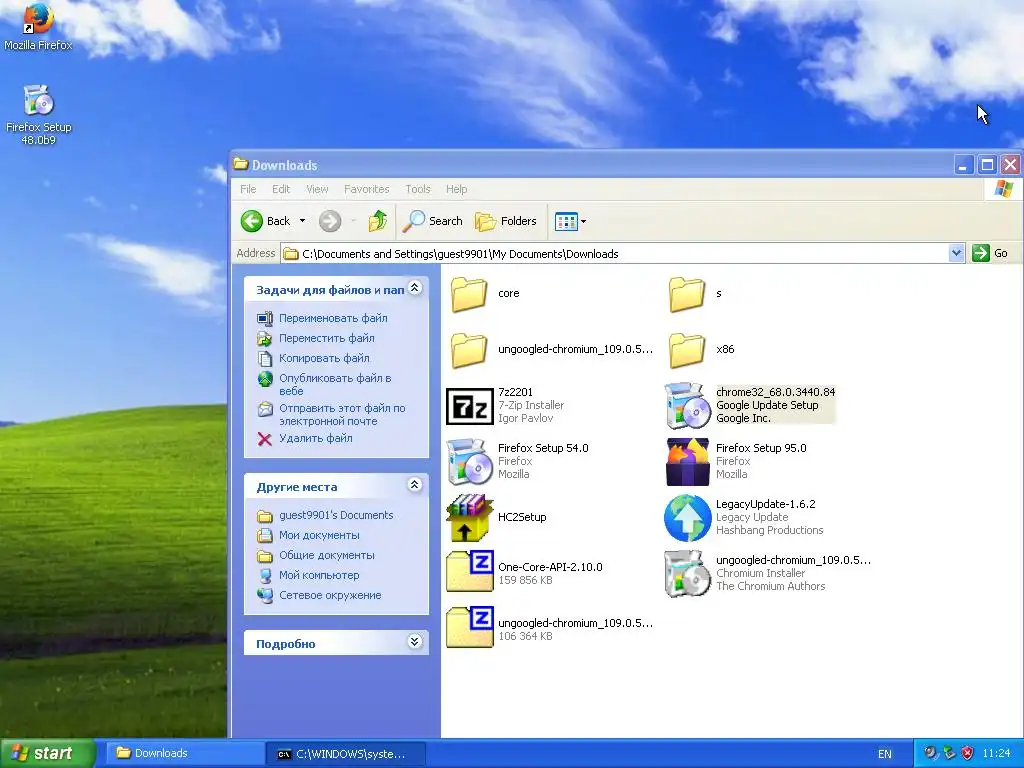
Task: Open the Help menu
Action: pyautogui.click(x=456, y=189)
